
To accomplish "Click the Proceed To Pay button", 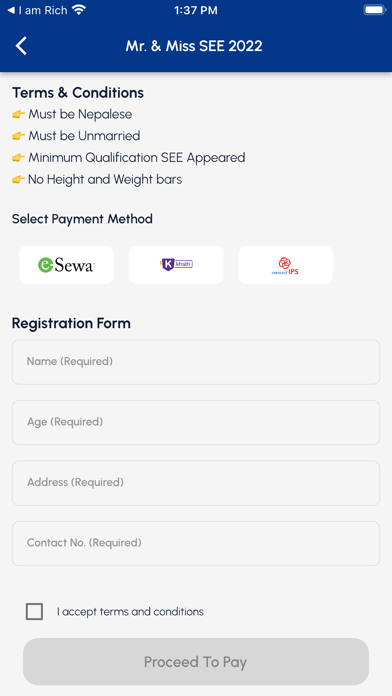I will click(x=196, y=662).
